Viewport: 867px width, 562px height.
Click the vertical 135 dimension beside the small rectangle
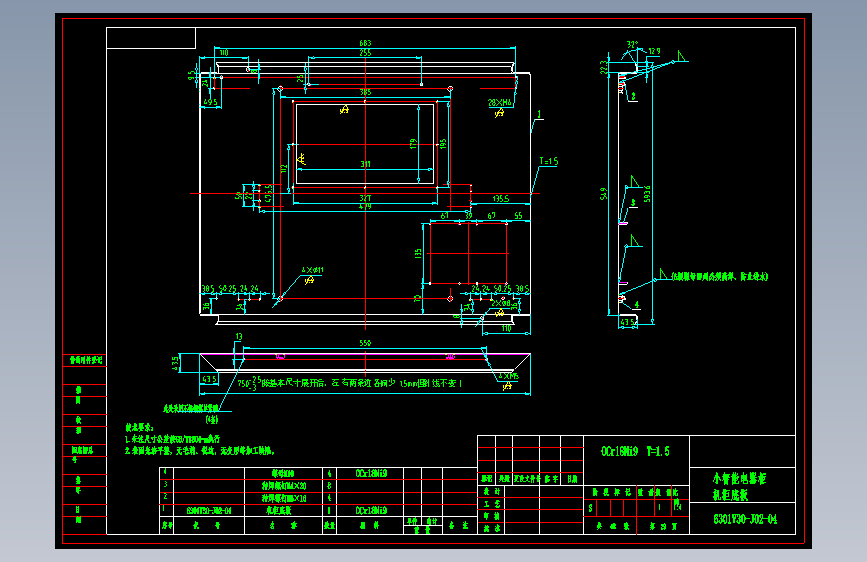tap(418, 253)
